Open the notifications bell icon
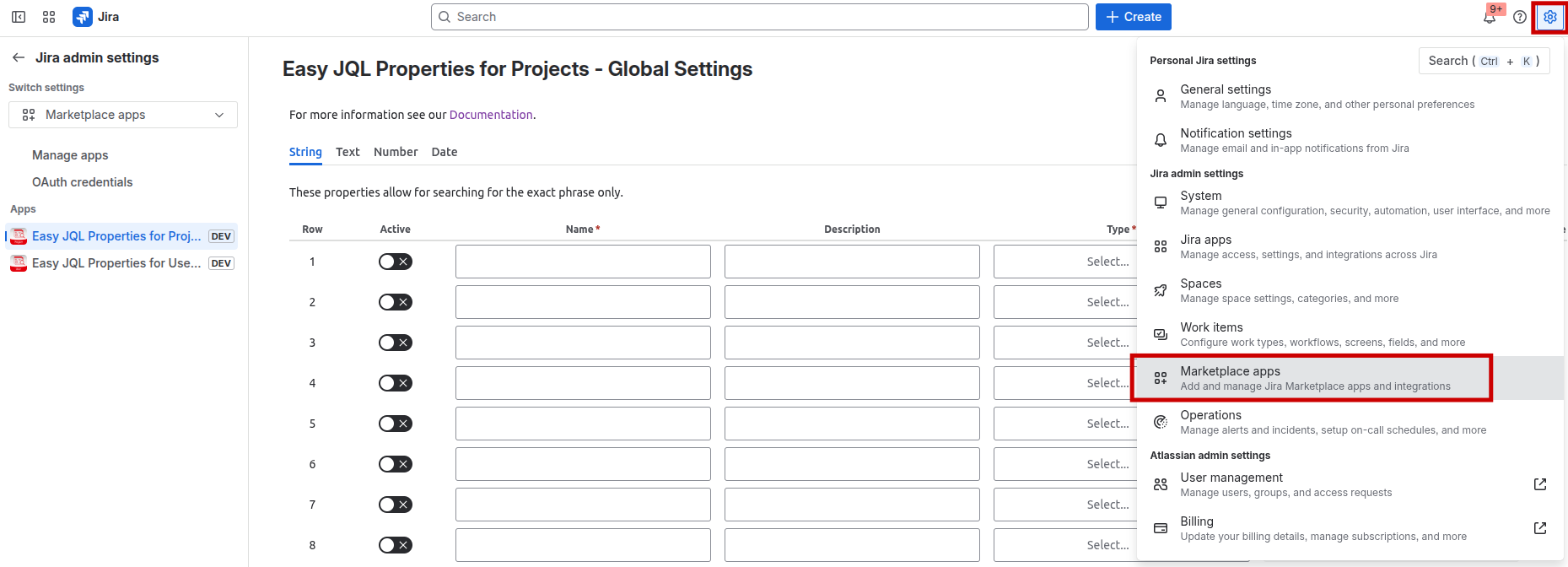This screenshot has width=1568, height=567. click(1490, 17)
